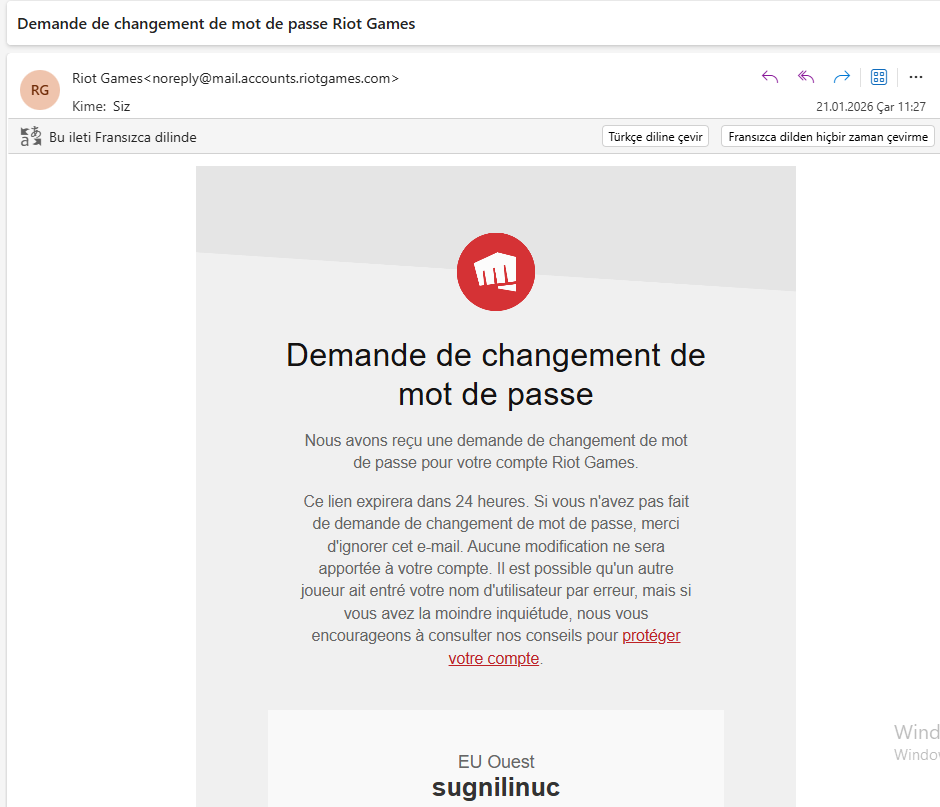Choose Fransızca dilden hiçbir zaman çevirme
The width and height of the screenshot is (940, 807).
(828, 137)
